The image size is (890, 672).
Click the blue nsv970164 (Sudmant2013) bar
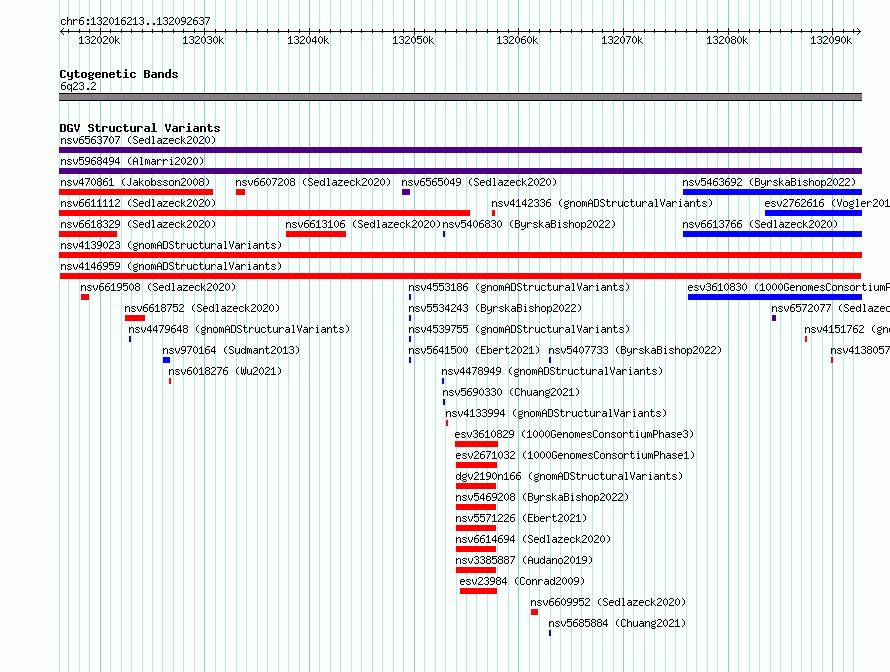pyautogui.click(x=166, y=360)
